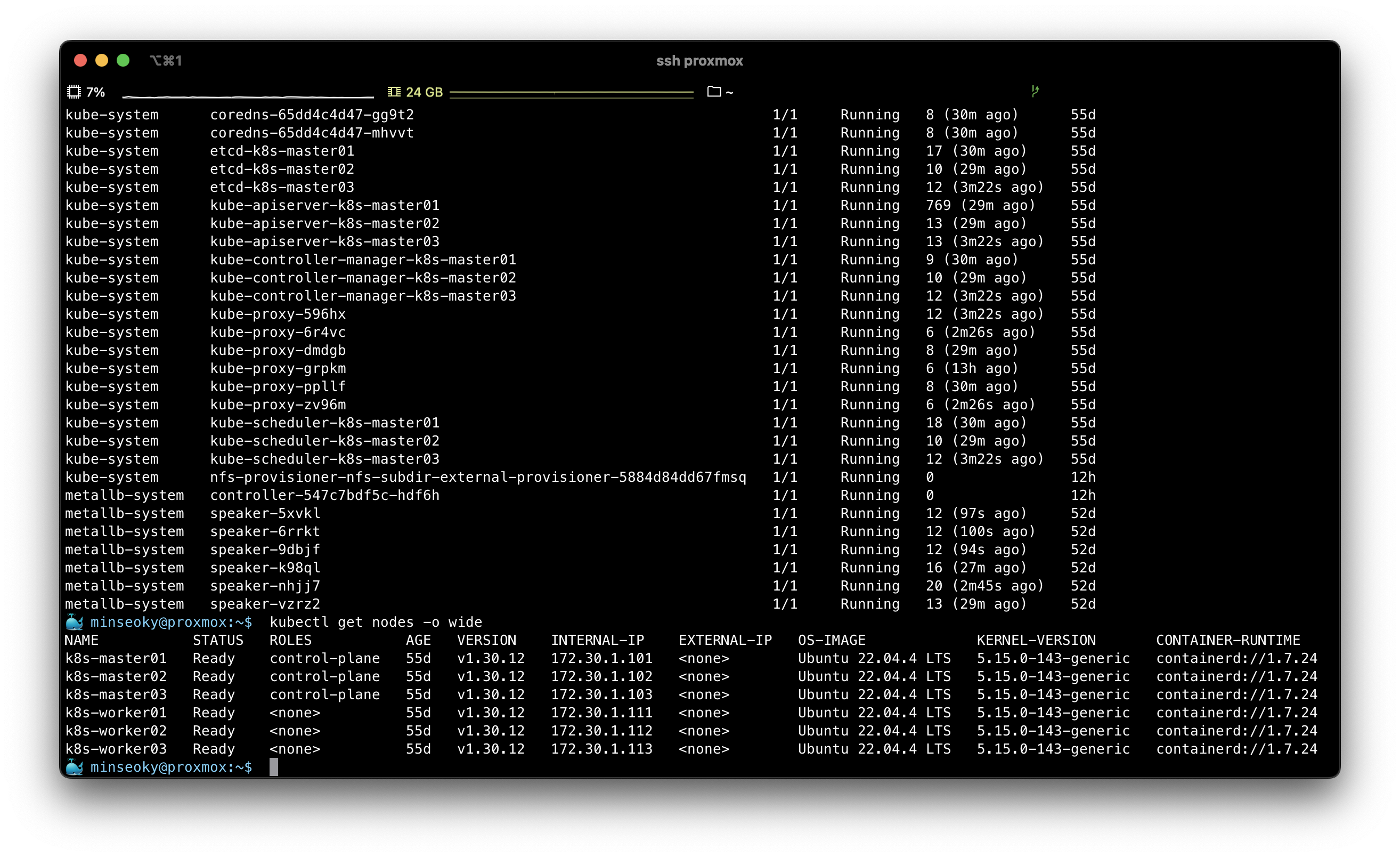Image resolution: width=1400 pixels, height=857 pixels.
Task: Minimize the terminal with the yellow button
Action: [102, 60]
